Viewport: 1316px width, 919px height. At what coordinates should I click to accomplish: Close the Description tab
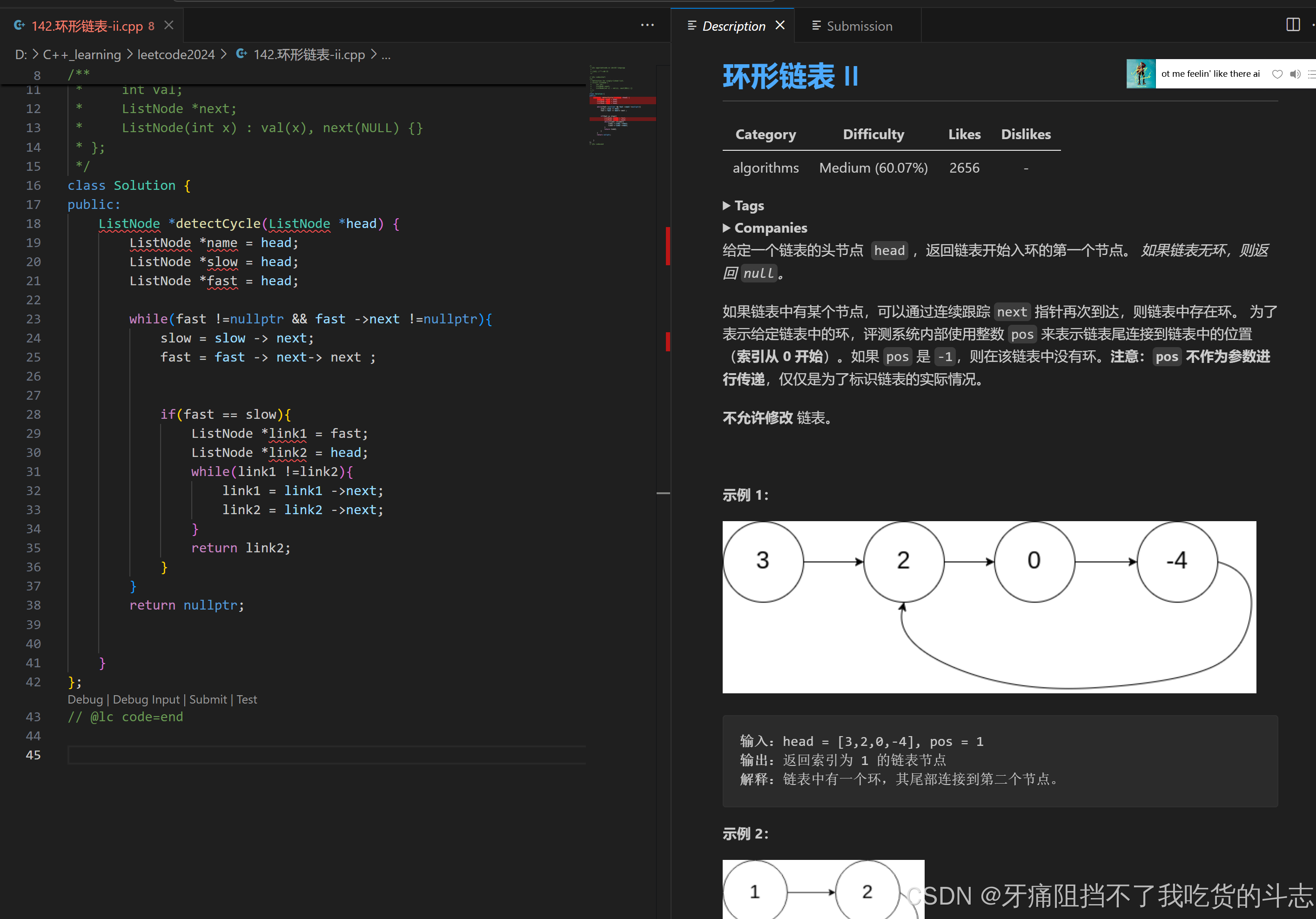(780, 25)
